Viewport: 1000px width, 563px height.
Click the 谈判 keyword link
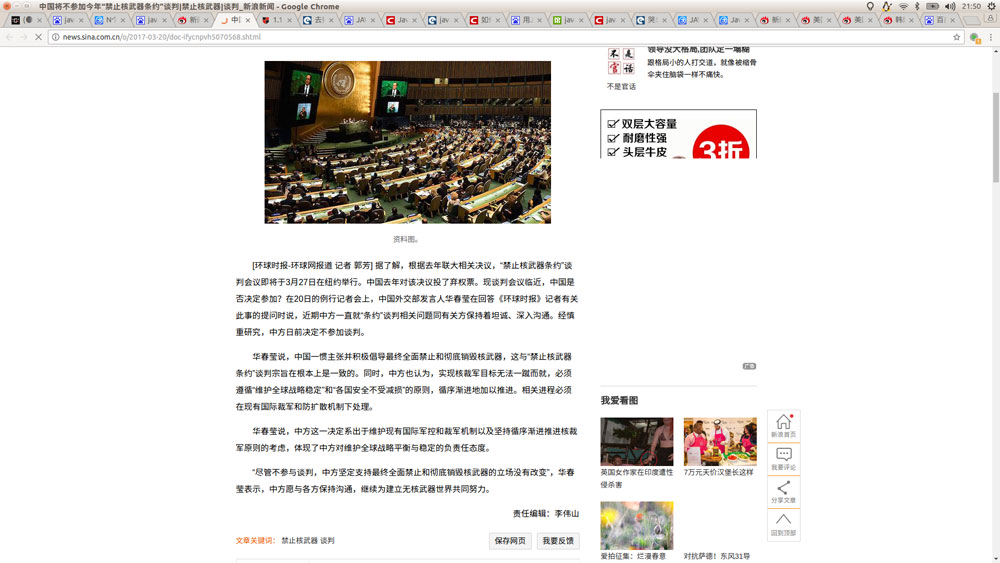pyautogui.click(x=327, y=541)
